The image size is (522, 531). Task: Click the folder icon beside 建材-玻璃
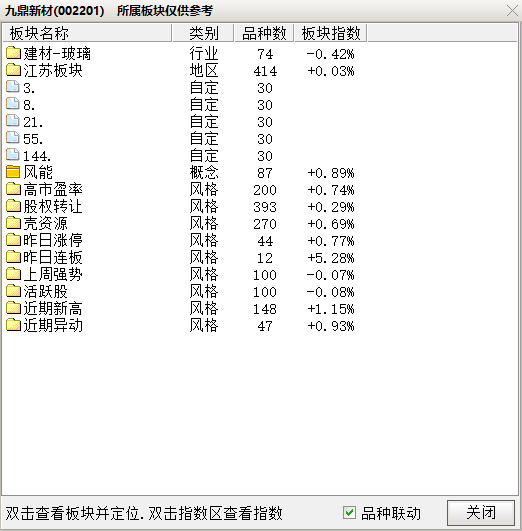tap(13, 53)
